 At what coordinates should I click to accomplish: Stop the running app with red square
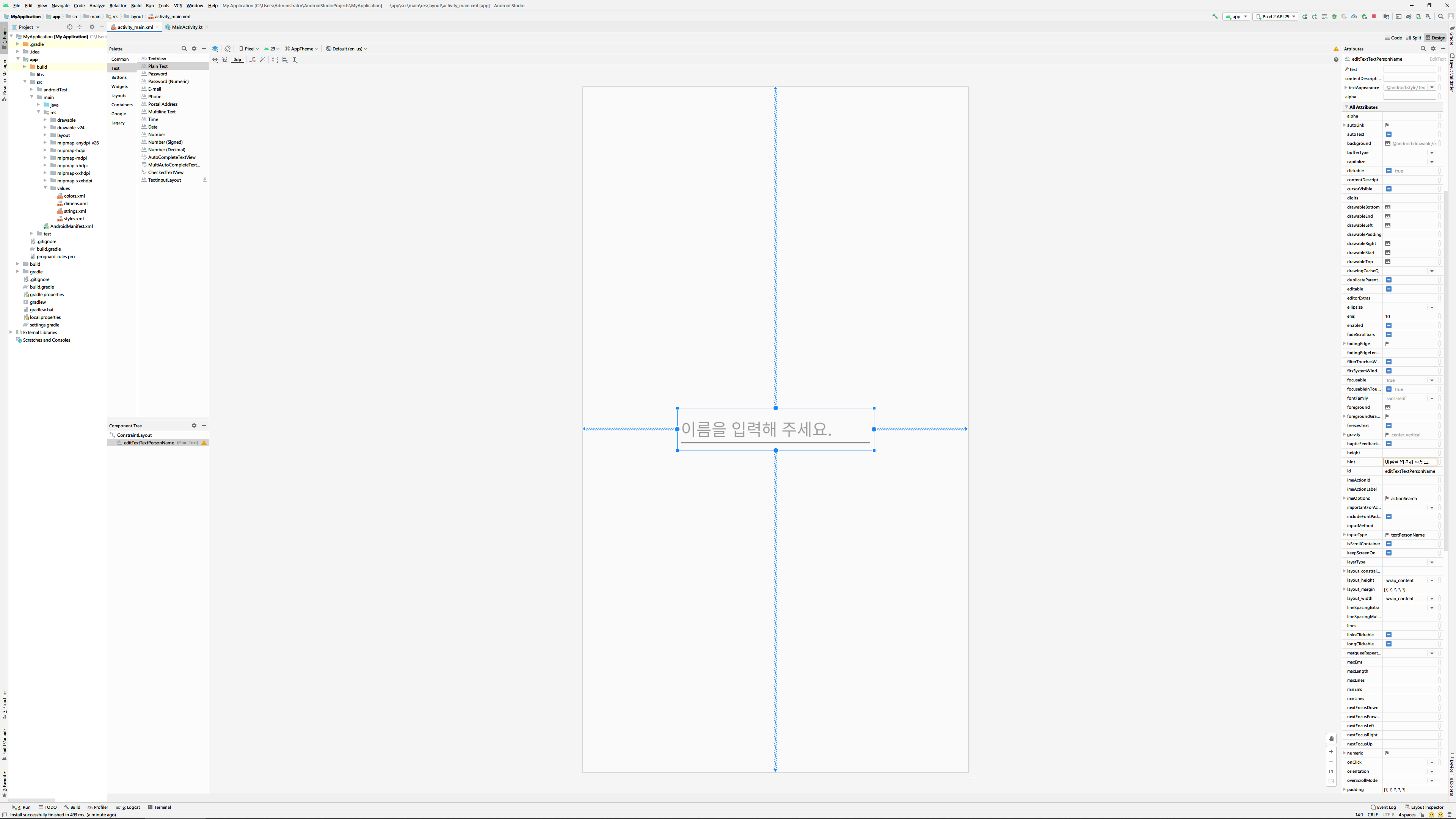click(x=1374, y=16)
